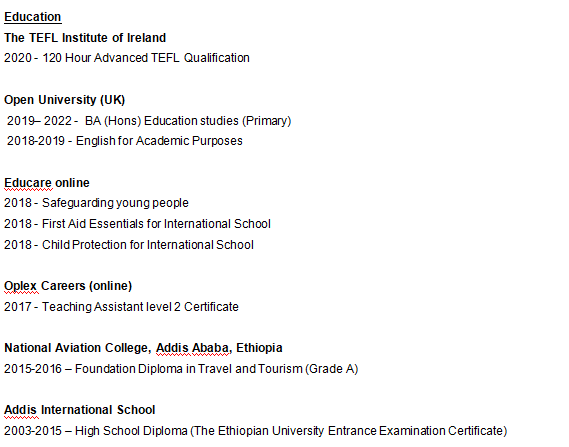
Task: Click the 120 Hour Advanced TEFL Qualification line
Action: click(127, 58)
